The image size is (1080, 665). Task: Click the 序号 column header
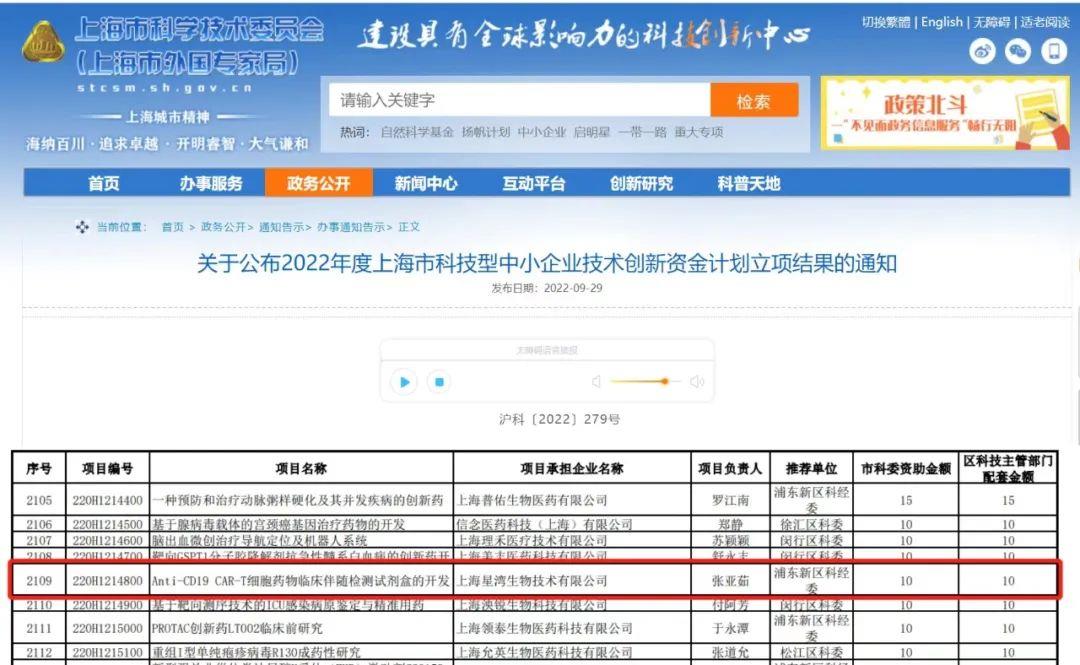39,469
